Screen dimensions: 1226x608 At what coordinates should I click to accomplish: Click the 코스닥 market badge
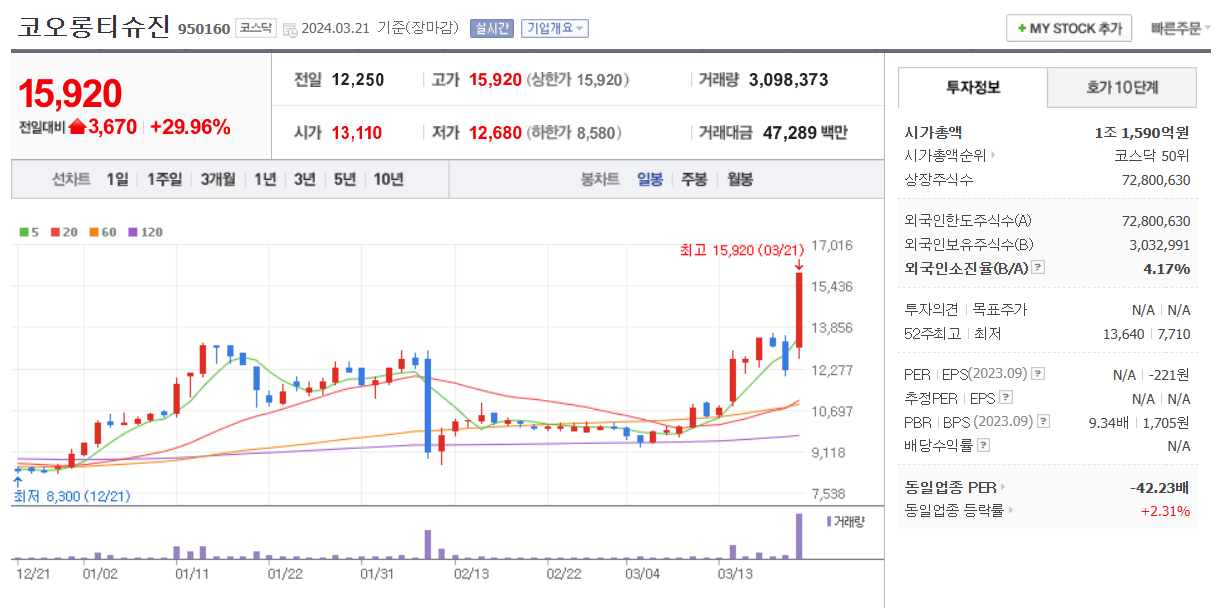(255, 28)
